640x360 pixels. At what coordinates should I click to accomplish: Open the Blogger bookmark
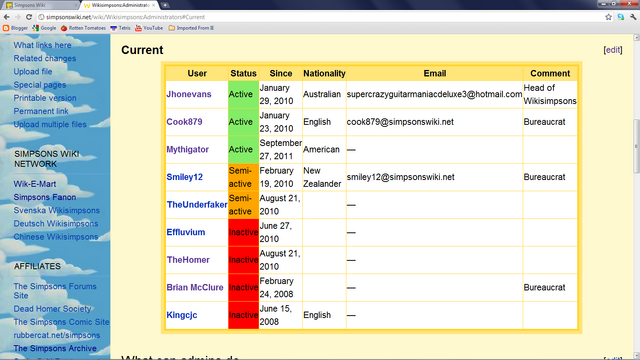point(15,28)
